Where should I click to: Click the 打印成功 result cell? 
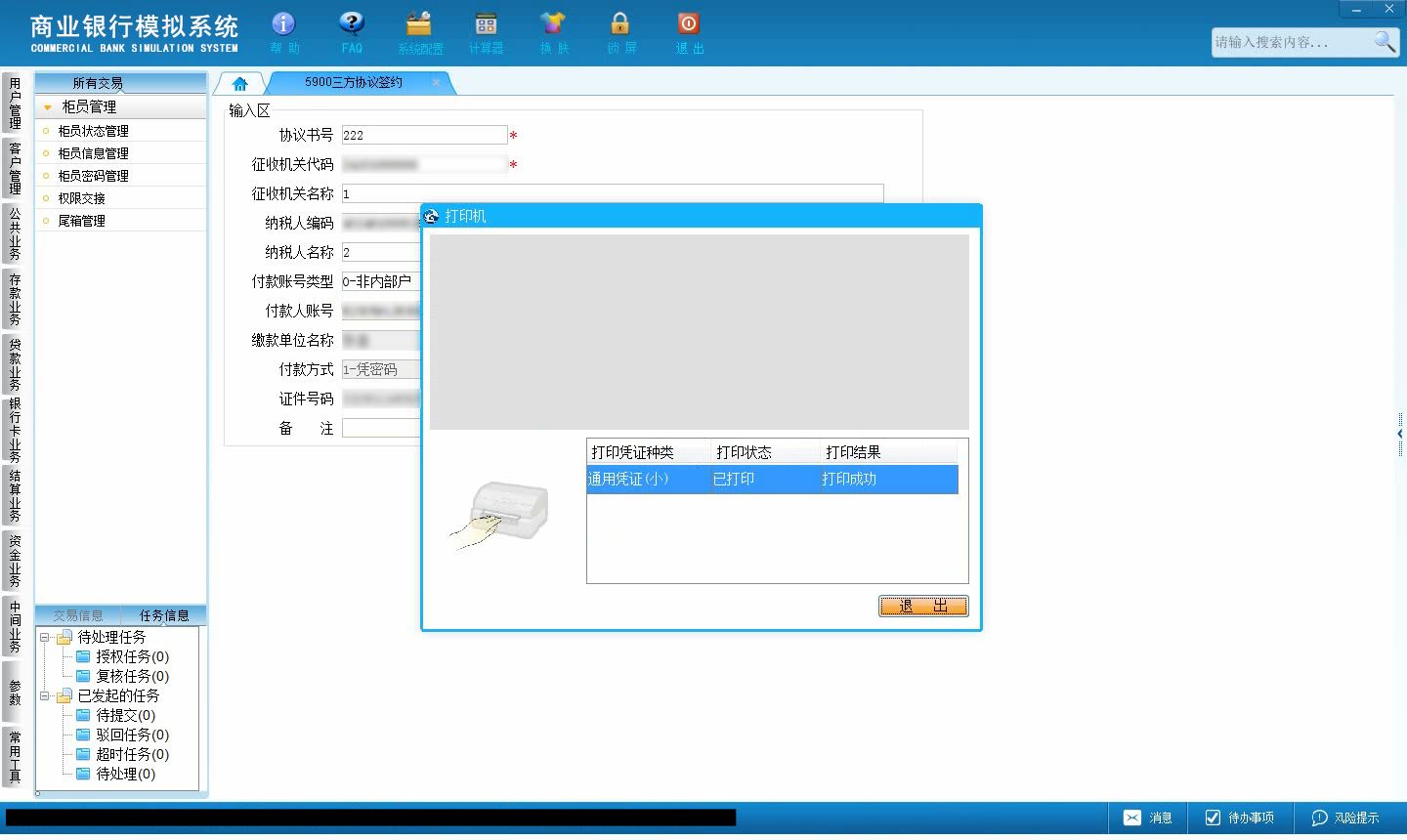coord(849,479)
